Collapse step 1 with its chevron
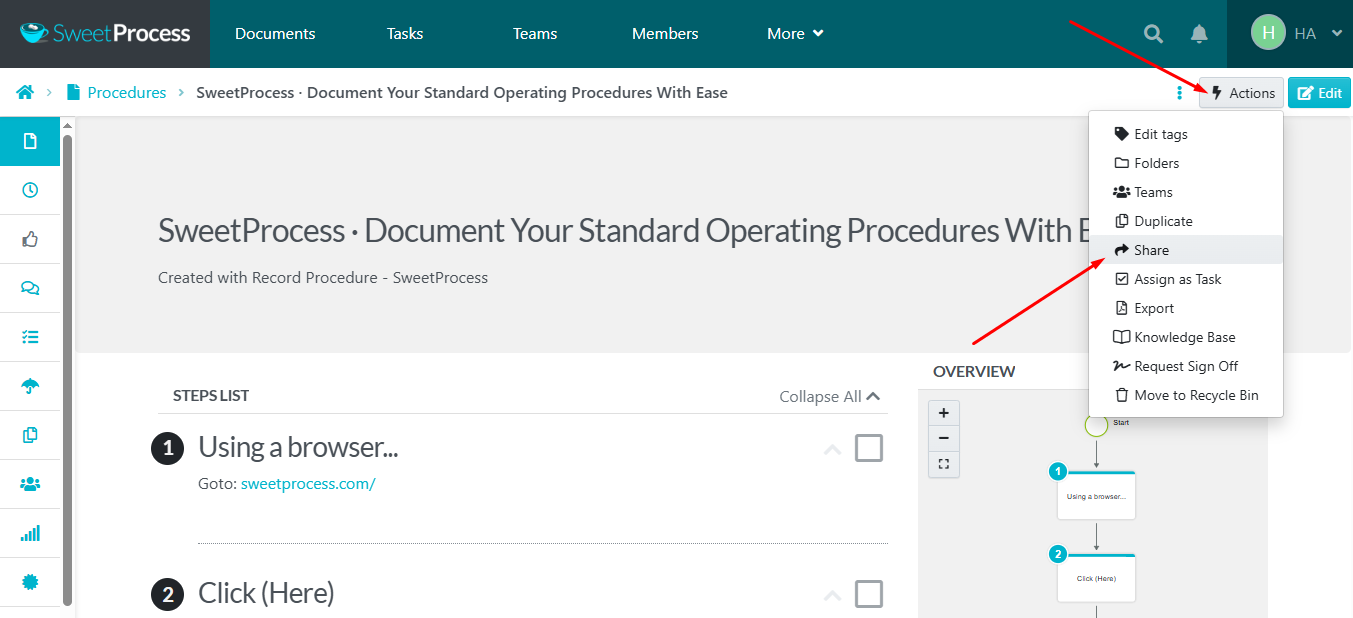Image resolution: width=1353 pixels, height=618 pixels. click(x=832, y=450)
